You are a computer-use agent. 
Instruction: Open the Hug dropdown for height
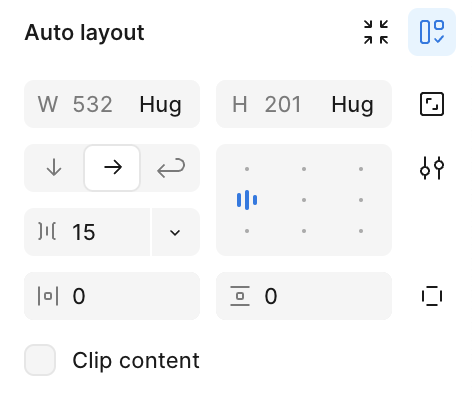[x=352, y=105]
